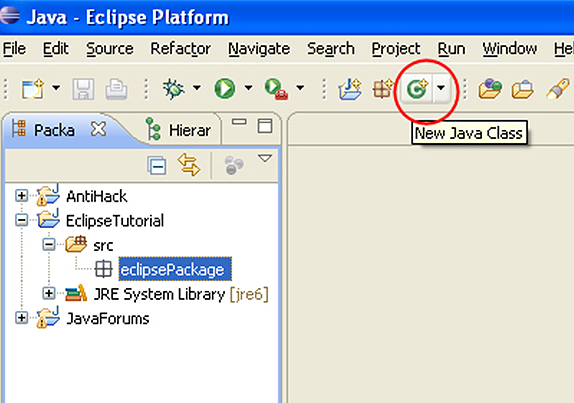Open the Edit menu
The height and width of the screenshot is (403, 574).
(56, 49)
